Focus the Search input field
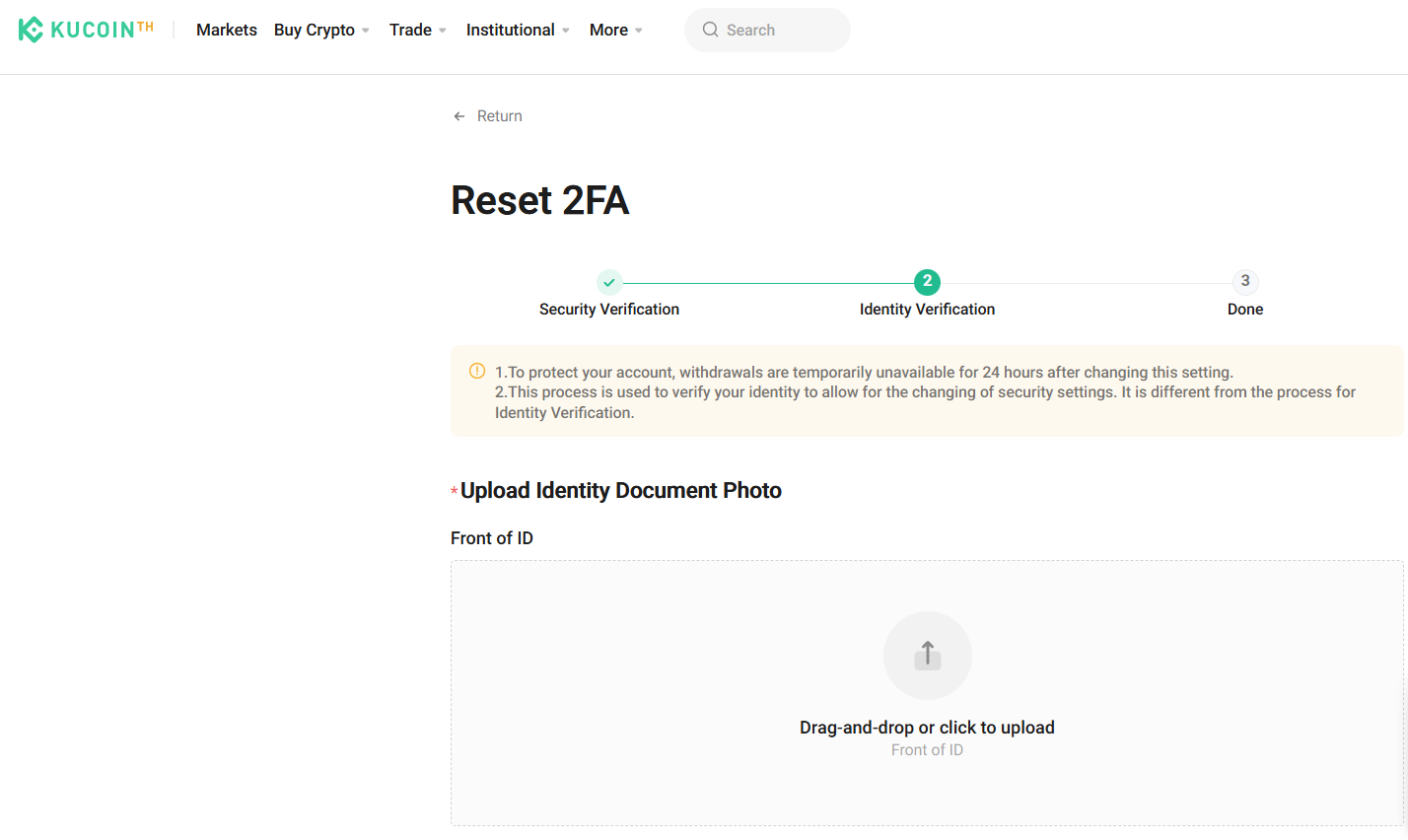This screenshot has height=840, width=1408. pos(779,30)
